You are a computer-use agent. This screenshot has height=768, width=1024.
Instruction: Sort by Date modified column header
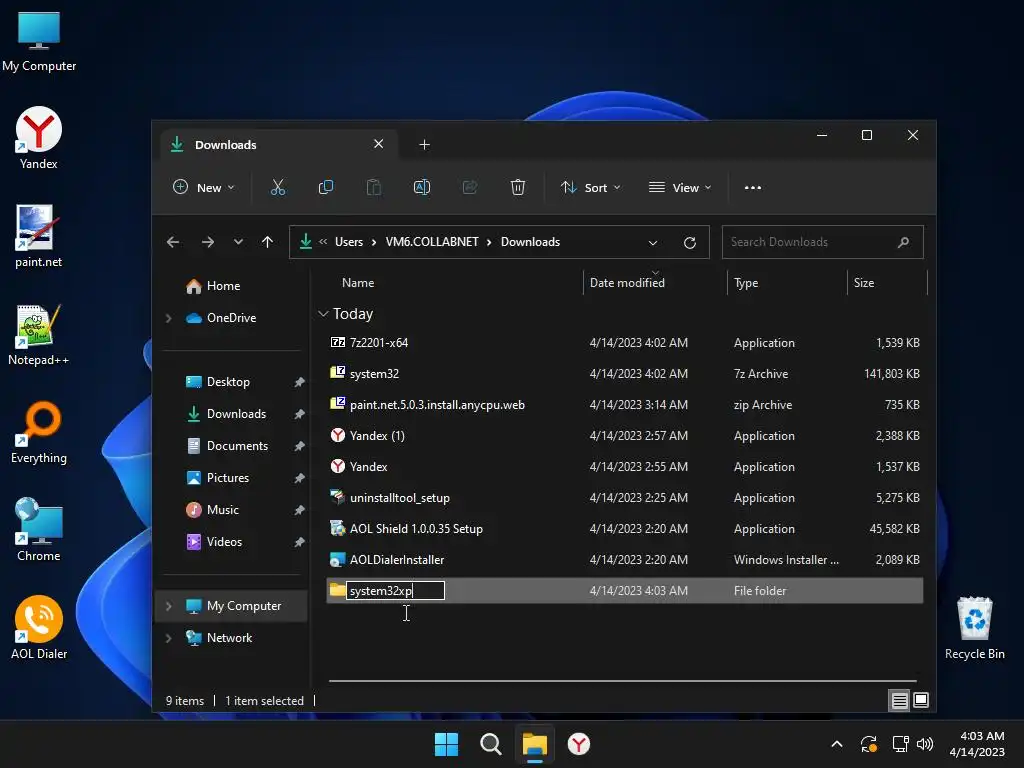627,283
